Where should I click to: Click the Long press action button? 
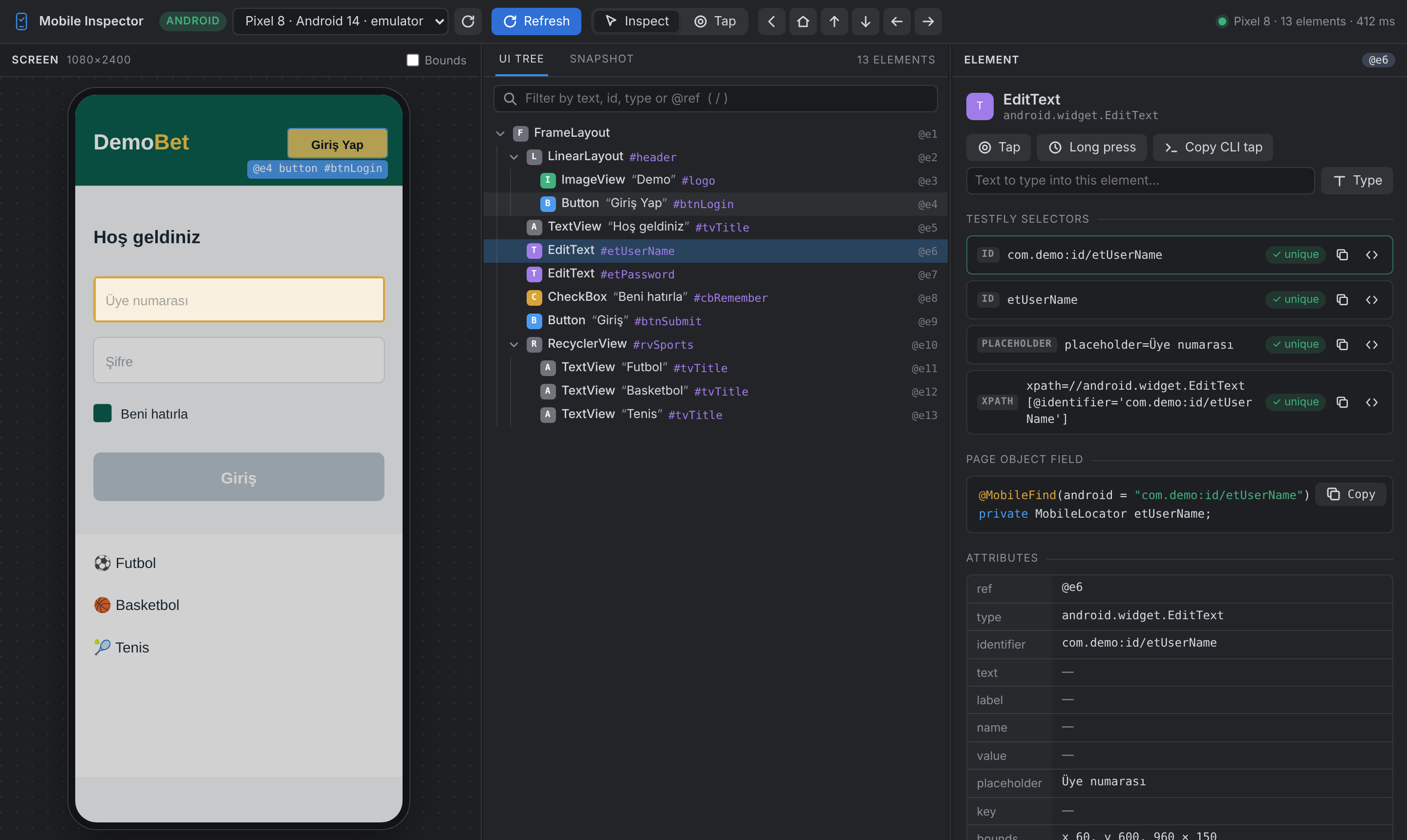1091,147
